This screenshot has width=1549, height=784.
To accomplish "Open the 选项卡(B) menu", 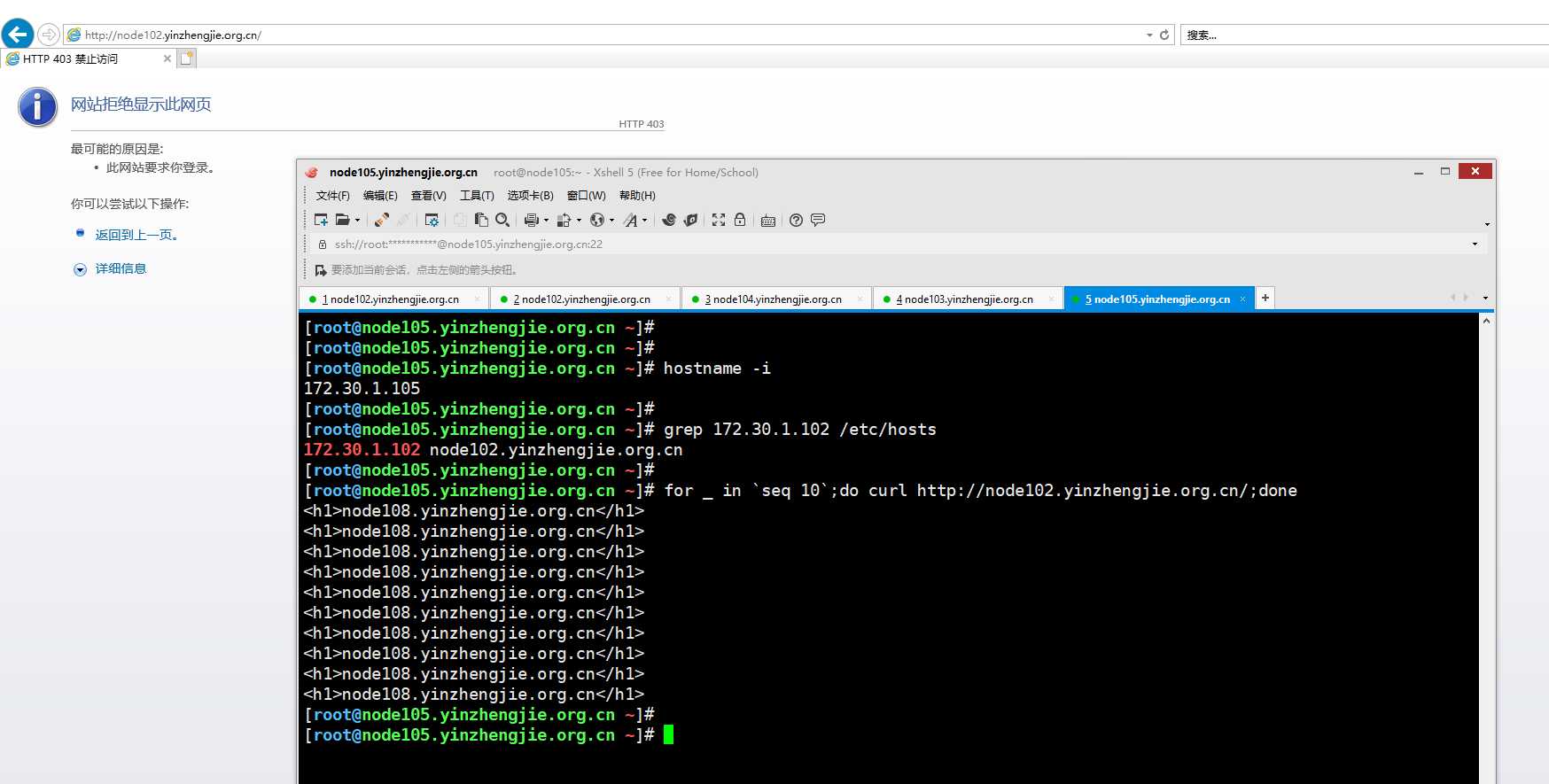I will [530, 196].
